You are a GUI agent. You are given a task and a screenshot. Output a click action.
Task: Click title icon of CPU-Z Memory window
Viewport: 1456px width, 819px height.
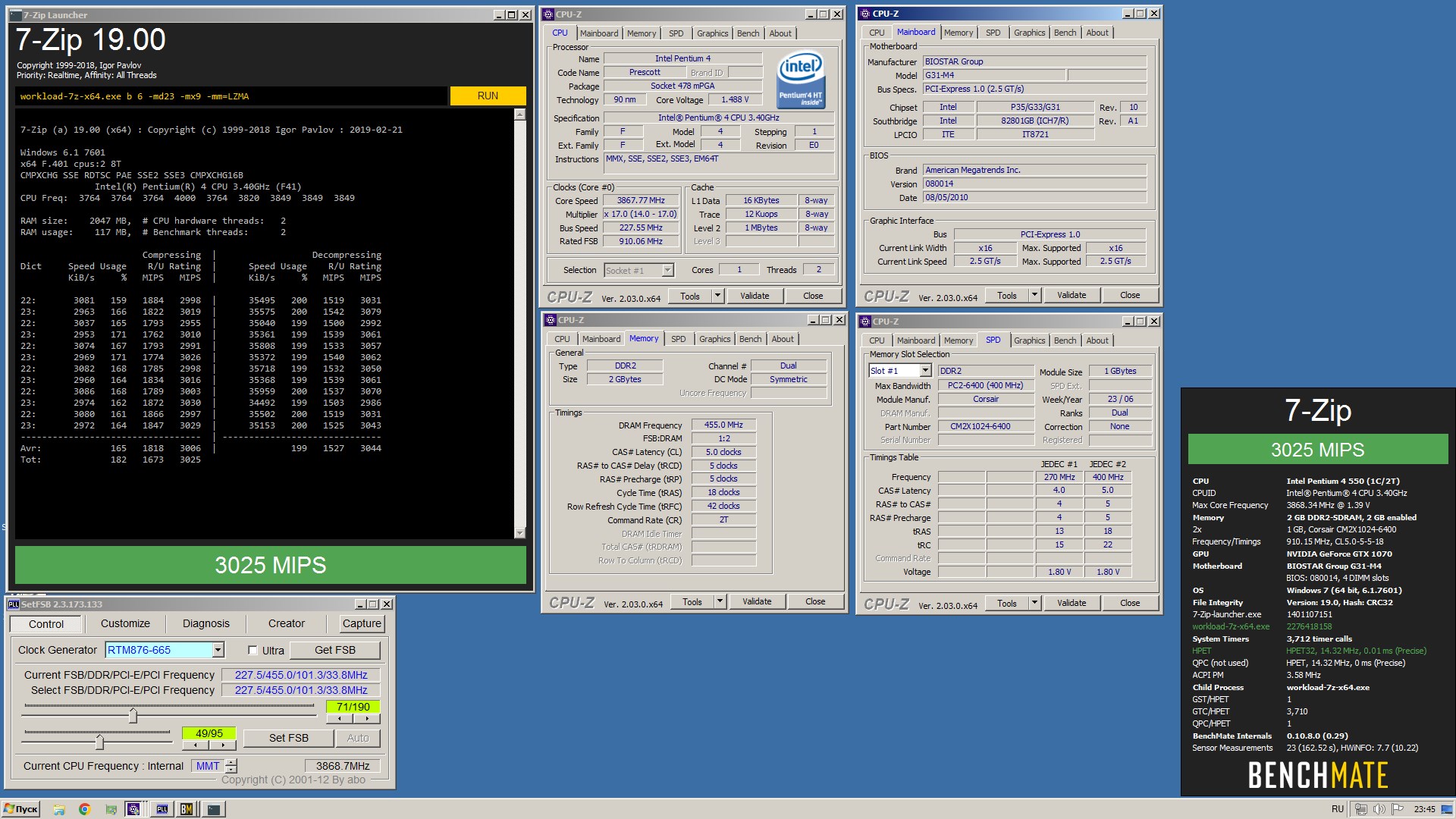(x=550, y=320)
